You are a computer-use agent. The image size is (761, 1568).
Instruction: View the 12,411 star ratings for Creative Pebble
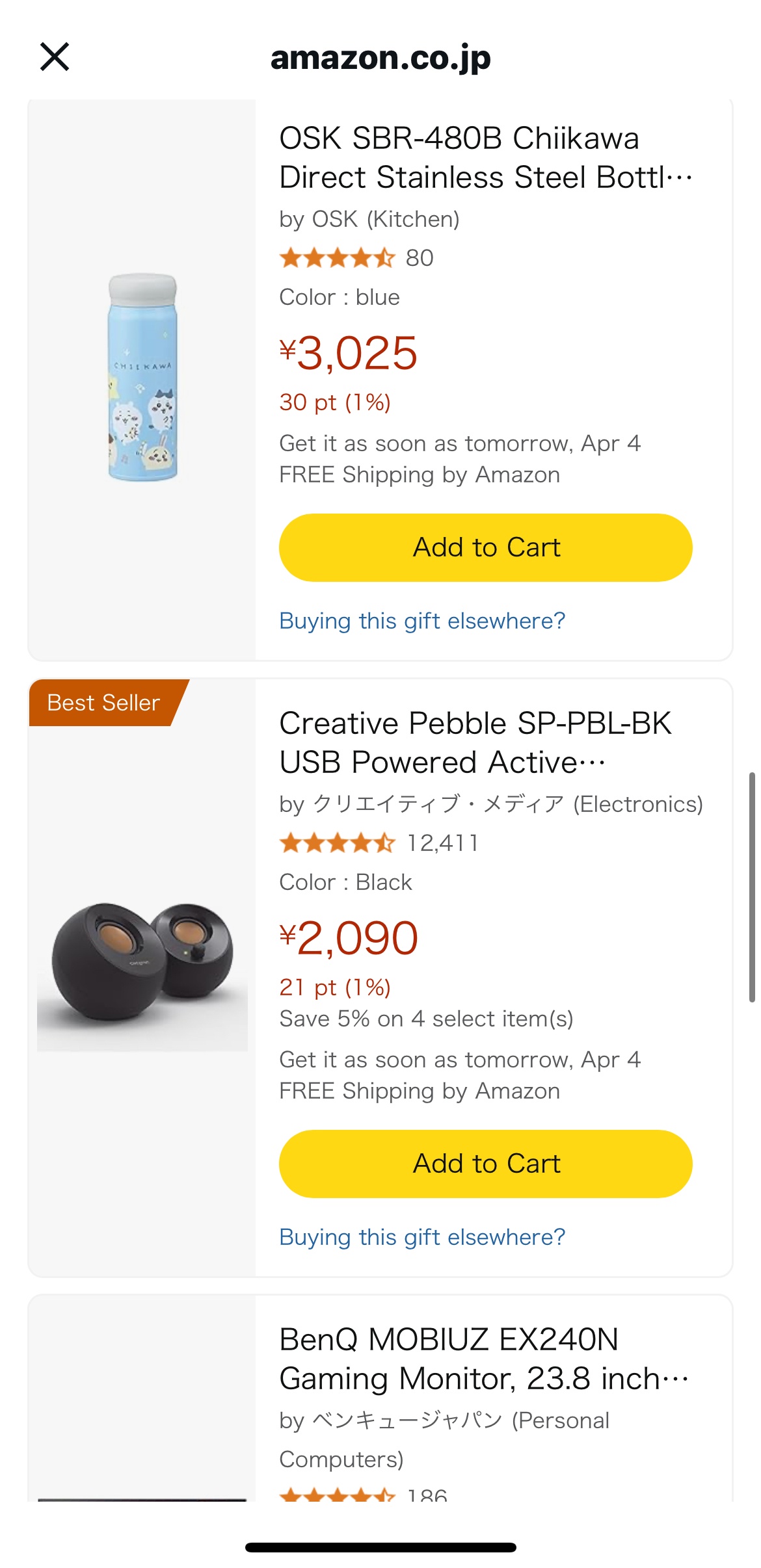coord(379,843)
